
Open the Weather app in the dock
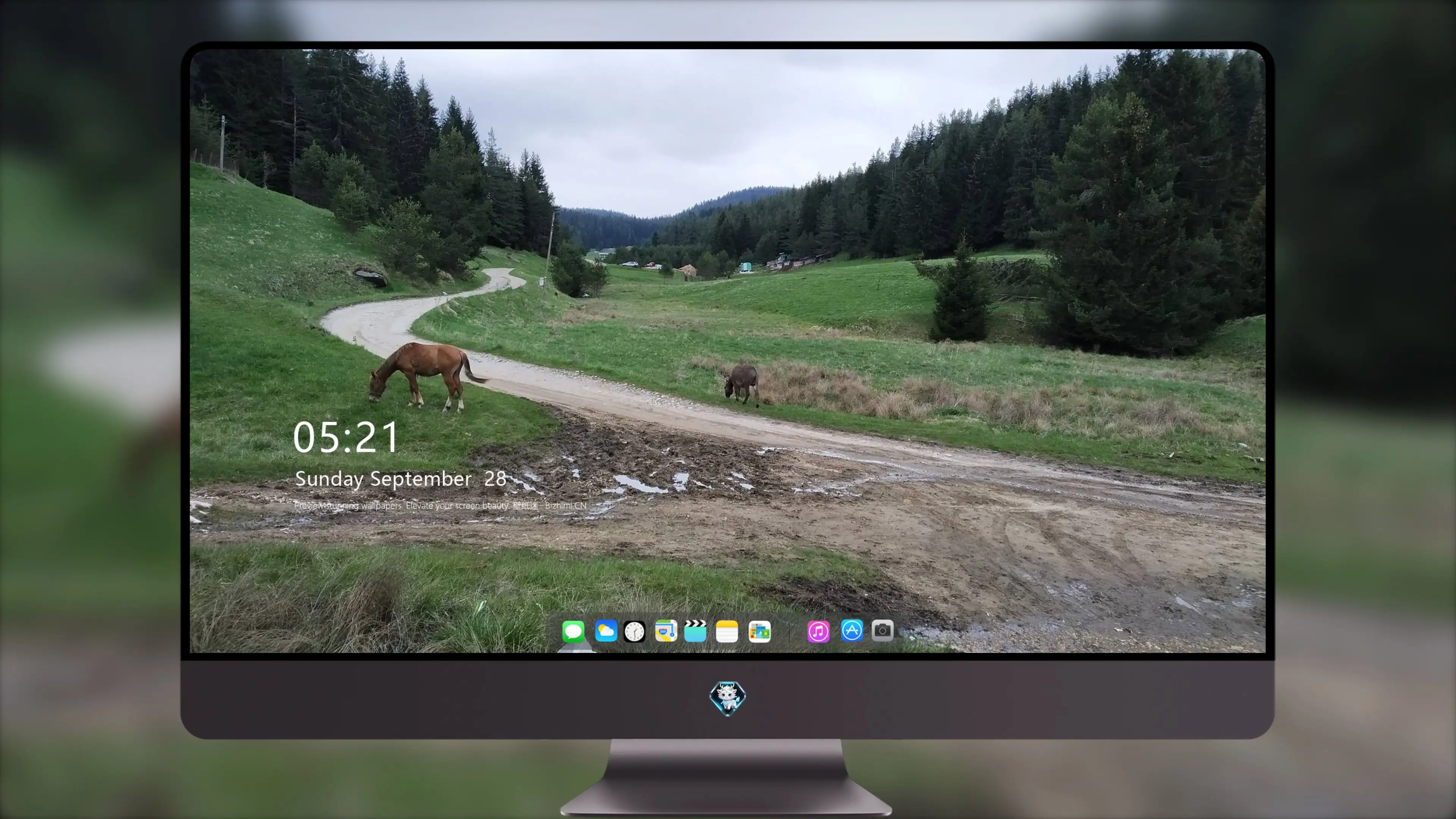pos(606,631)
